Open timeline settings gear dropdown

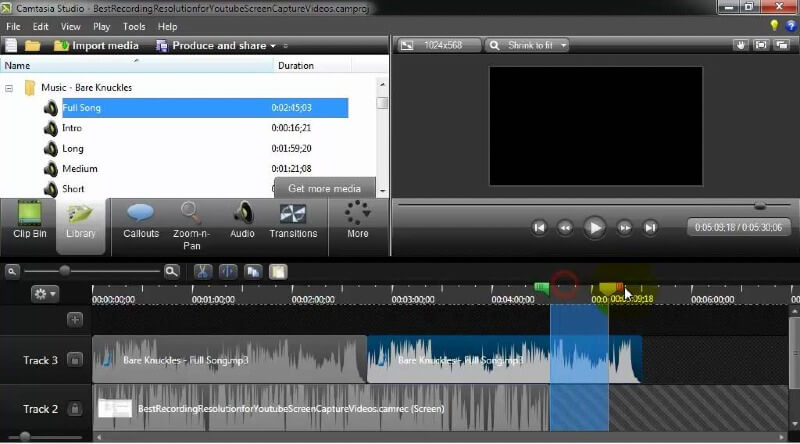pyautogui.click(x=44, y=294)
